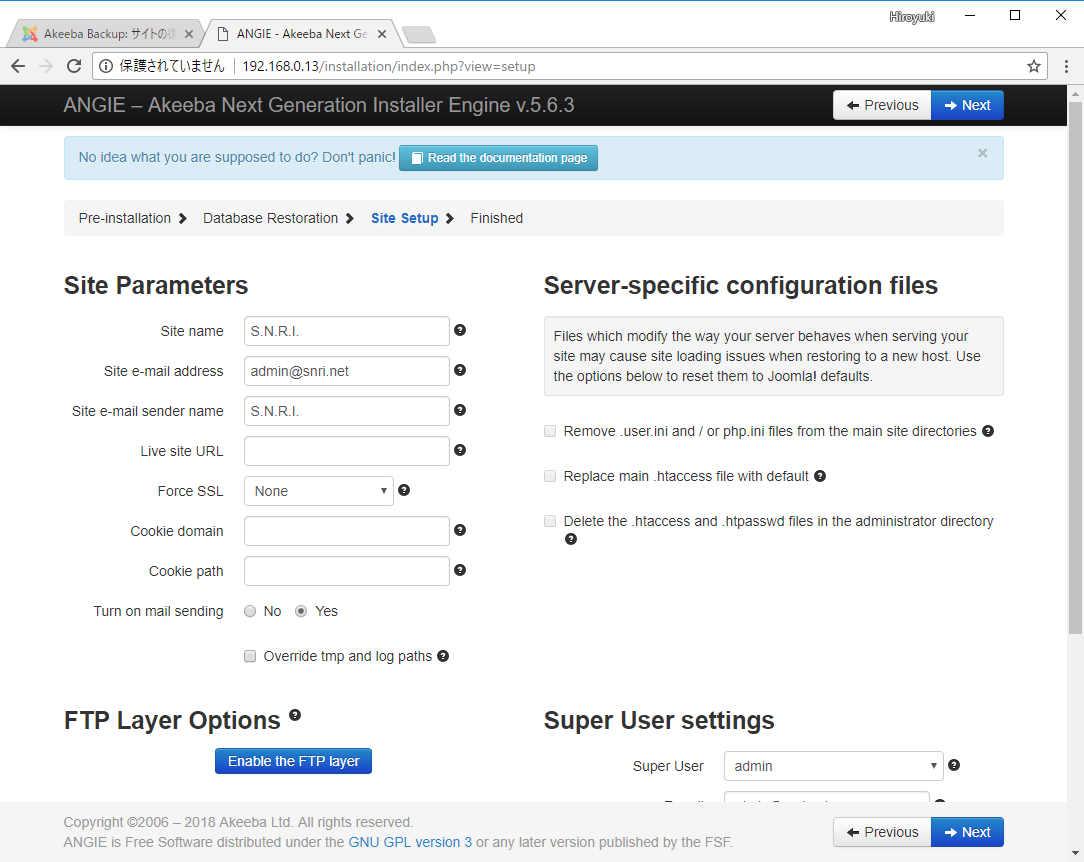Click into Site e-mail sender name field
The height and width of the screenshot is (862, 1084).
pyautogui.click(x=346, y=411)
